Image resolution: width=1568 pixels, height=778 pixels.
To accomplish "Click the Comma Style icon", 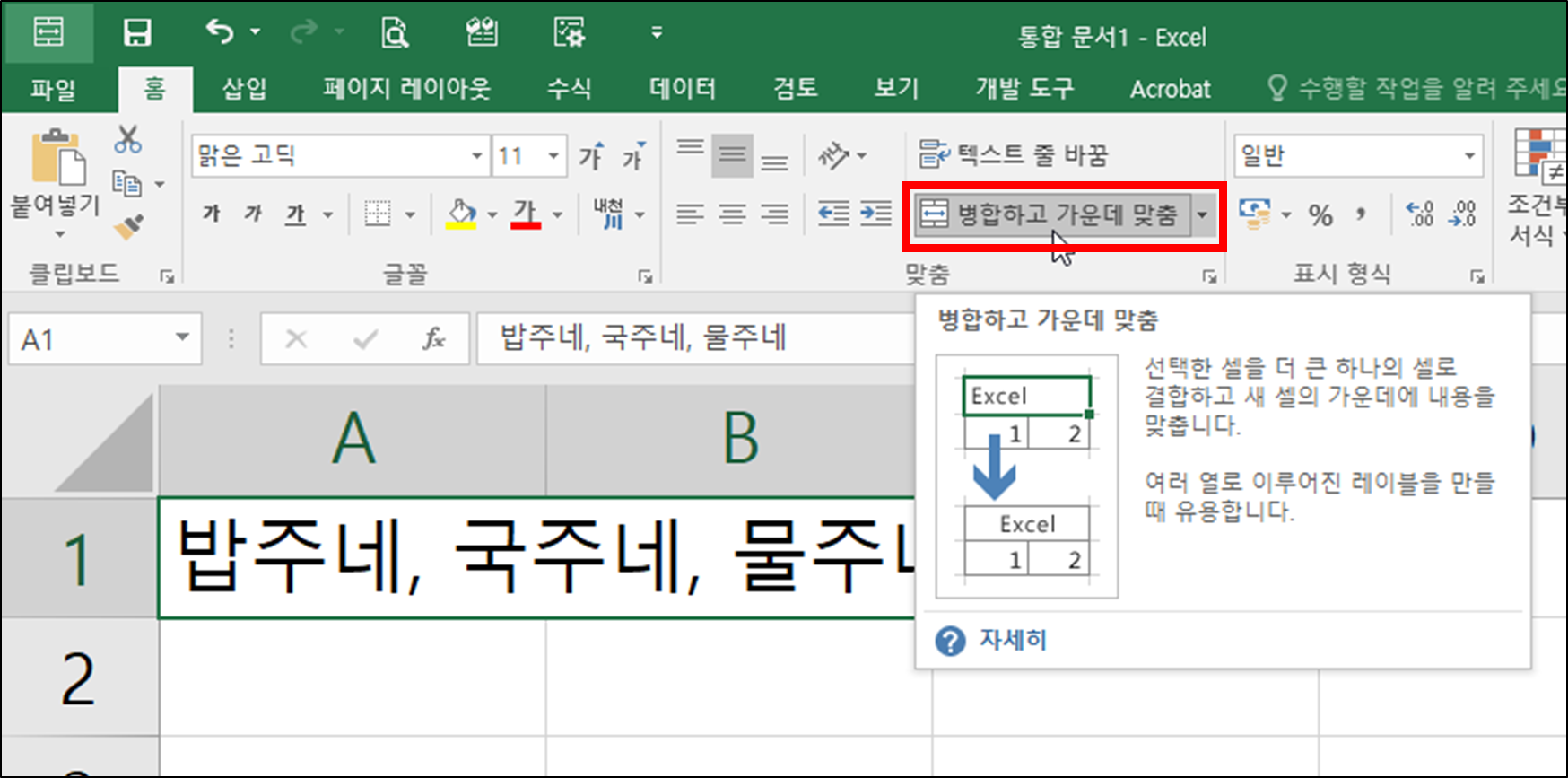I will tap(1361, 214).
